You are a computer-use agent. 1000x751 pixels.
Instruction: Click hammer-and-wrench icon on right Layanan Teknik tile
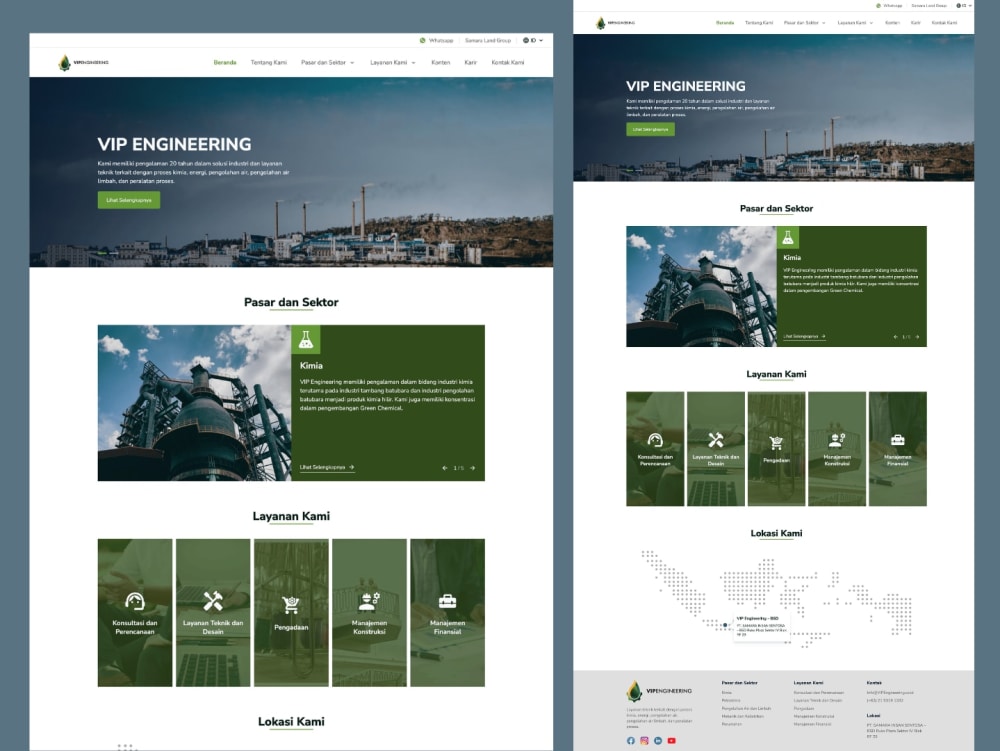point(716,440)
